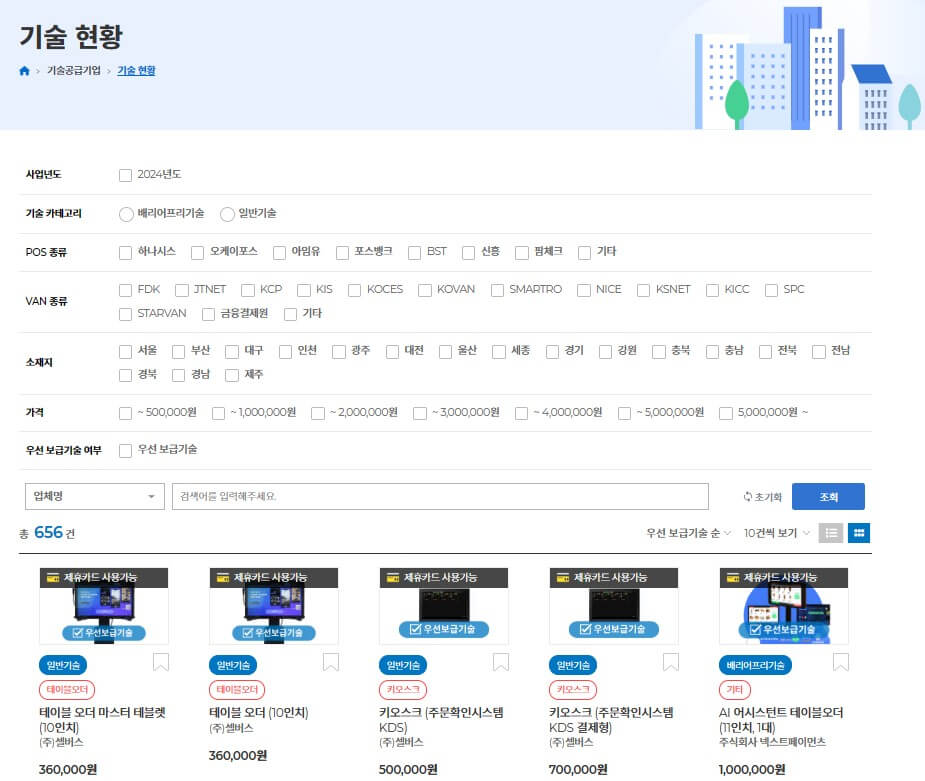Viewport: 925px width, 781px height.
Task: Click 초기화 to reset filters
Action: (767, 497)
